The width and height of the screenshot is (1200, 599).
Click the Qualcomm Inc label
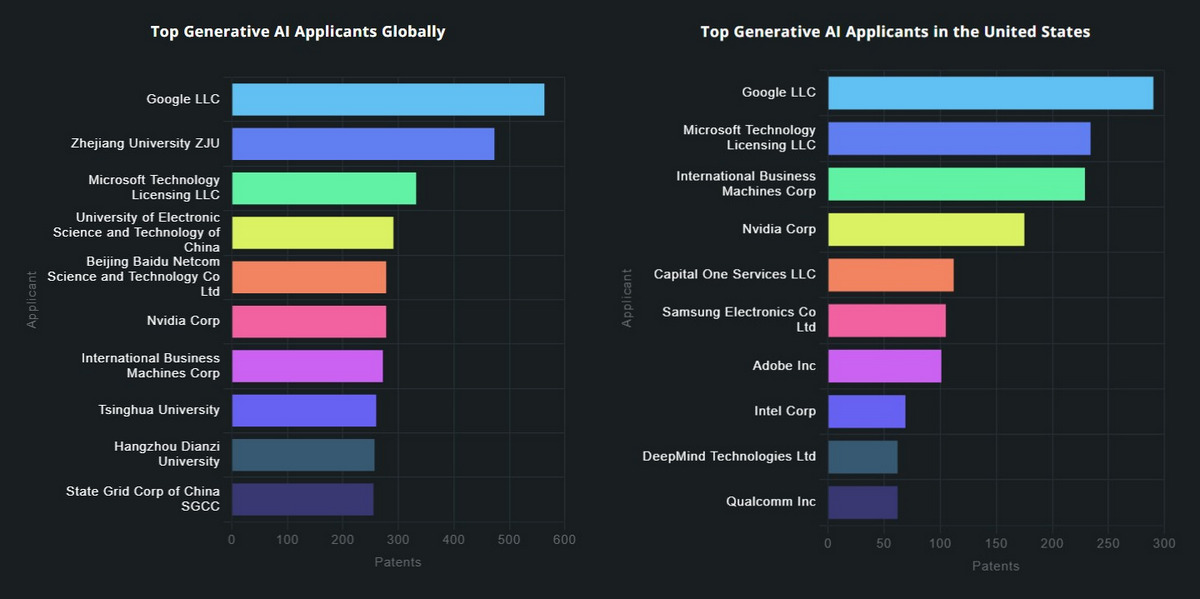click(770, 502)
